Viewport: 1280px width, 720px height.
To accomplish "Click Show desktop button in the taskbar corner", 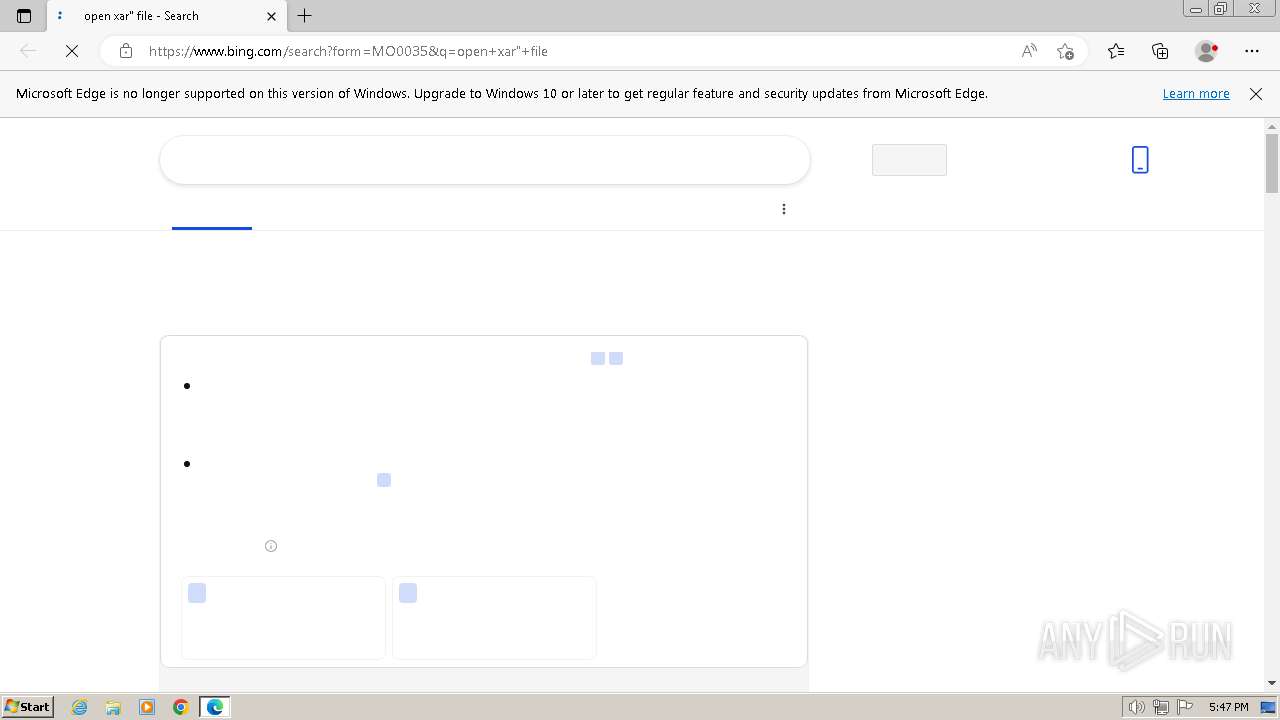I will 1269,707.
